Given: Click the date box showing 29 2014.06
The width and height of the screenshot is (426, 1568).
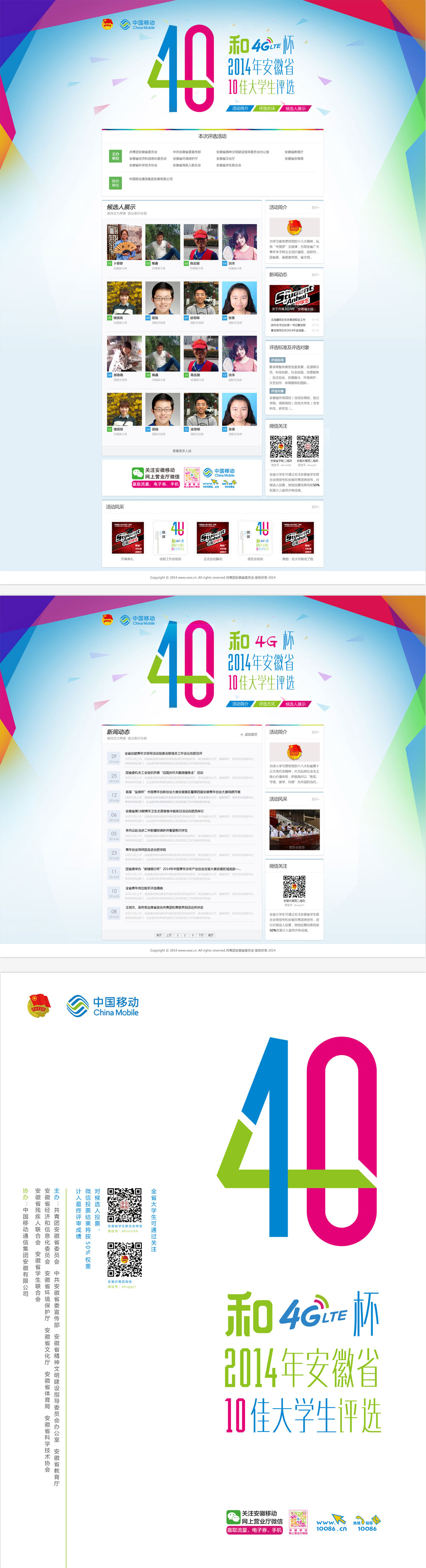Looking at the screenshot, I should pos(114,758).
